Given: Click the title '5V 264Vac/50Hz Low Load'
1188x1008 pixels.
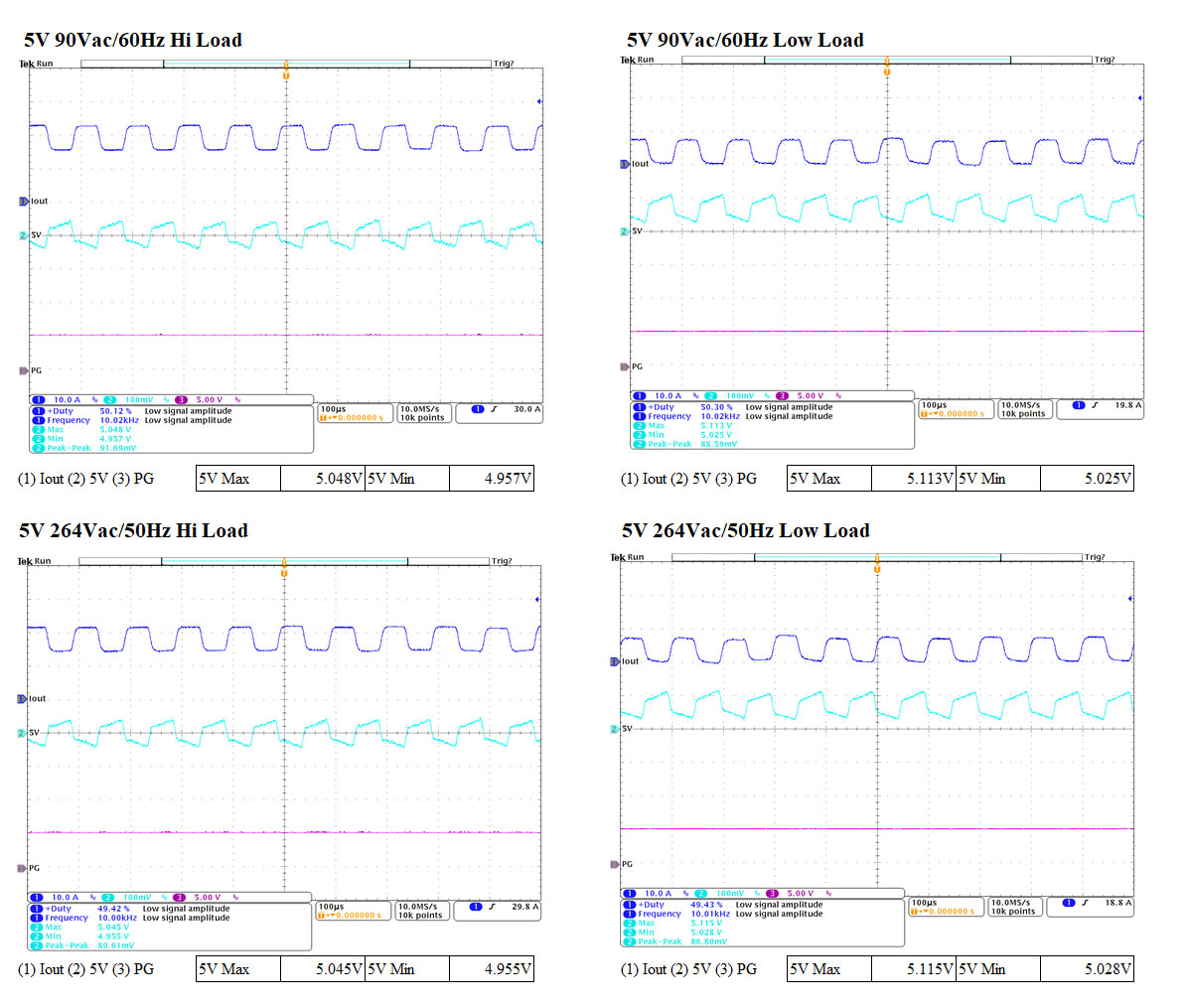Looking at the screenshot, I should (746, 531).
